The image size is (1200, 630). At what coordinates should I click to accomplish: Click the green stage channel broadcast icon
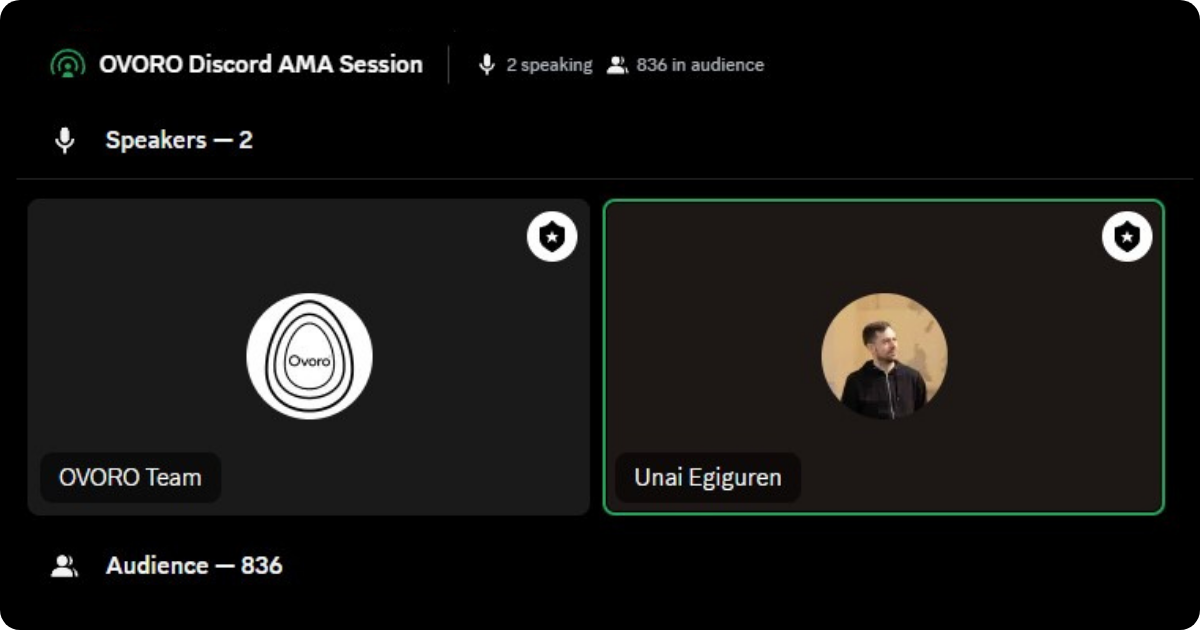67,65
